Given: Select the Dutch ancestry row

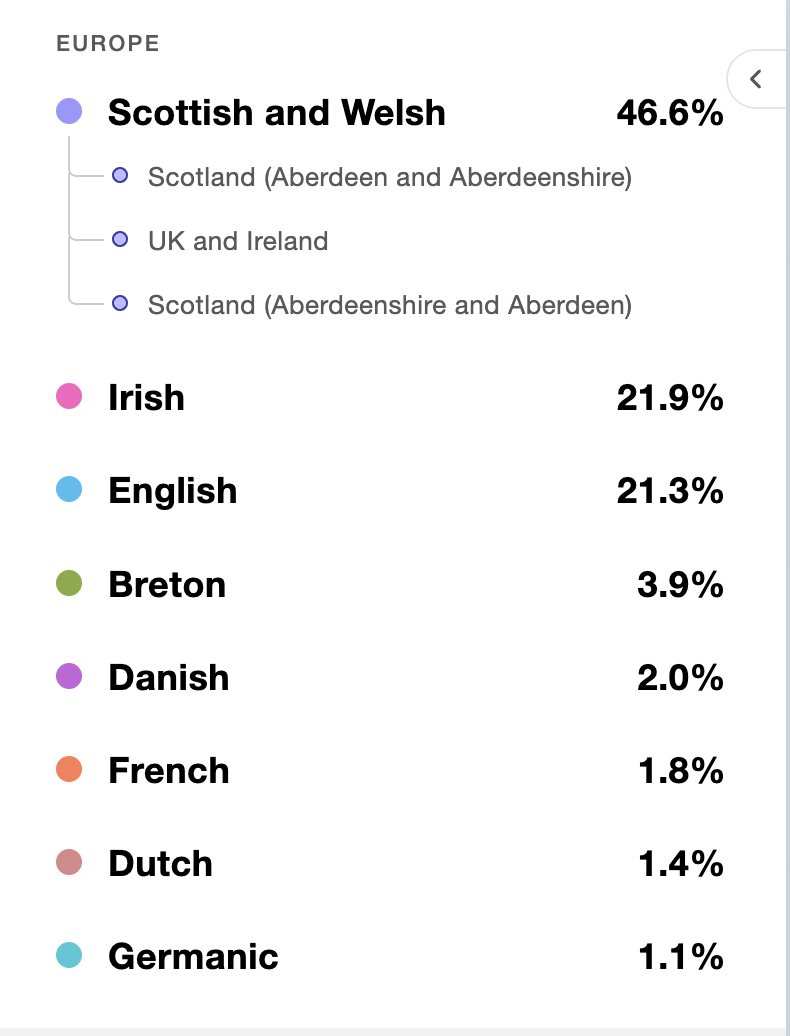Looking at the screenshot, I should (390, 864).
